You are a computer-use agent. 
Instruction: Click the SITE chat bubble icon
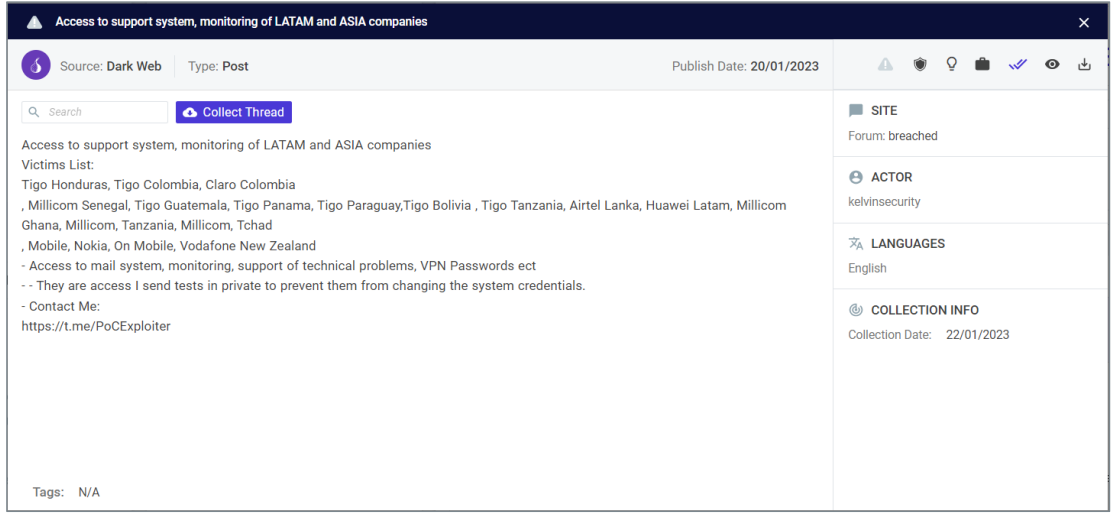pos(856,111)
